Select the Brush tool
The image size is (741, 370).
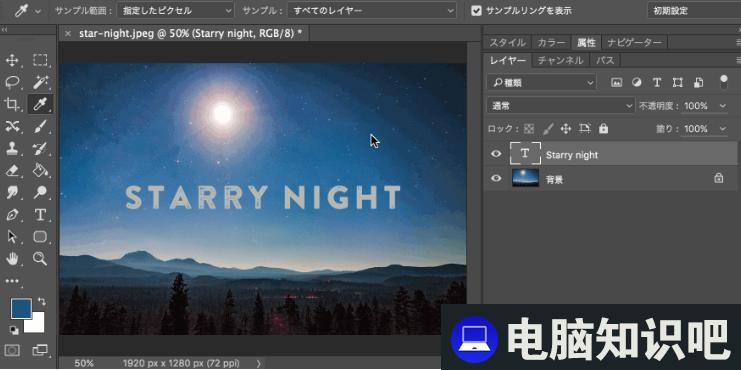tap(40, 126)
